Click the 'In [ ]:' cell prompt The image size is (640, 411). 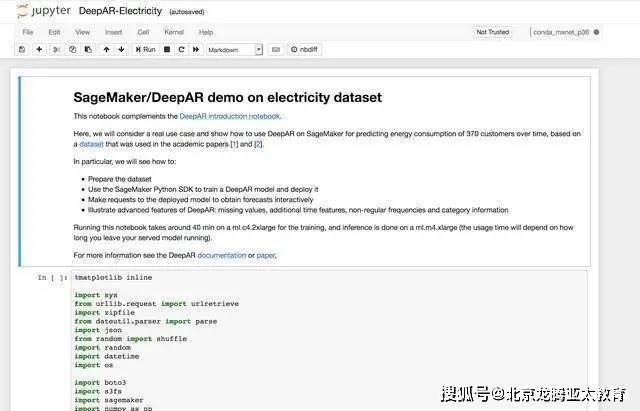click(52, 278)
